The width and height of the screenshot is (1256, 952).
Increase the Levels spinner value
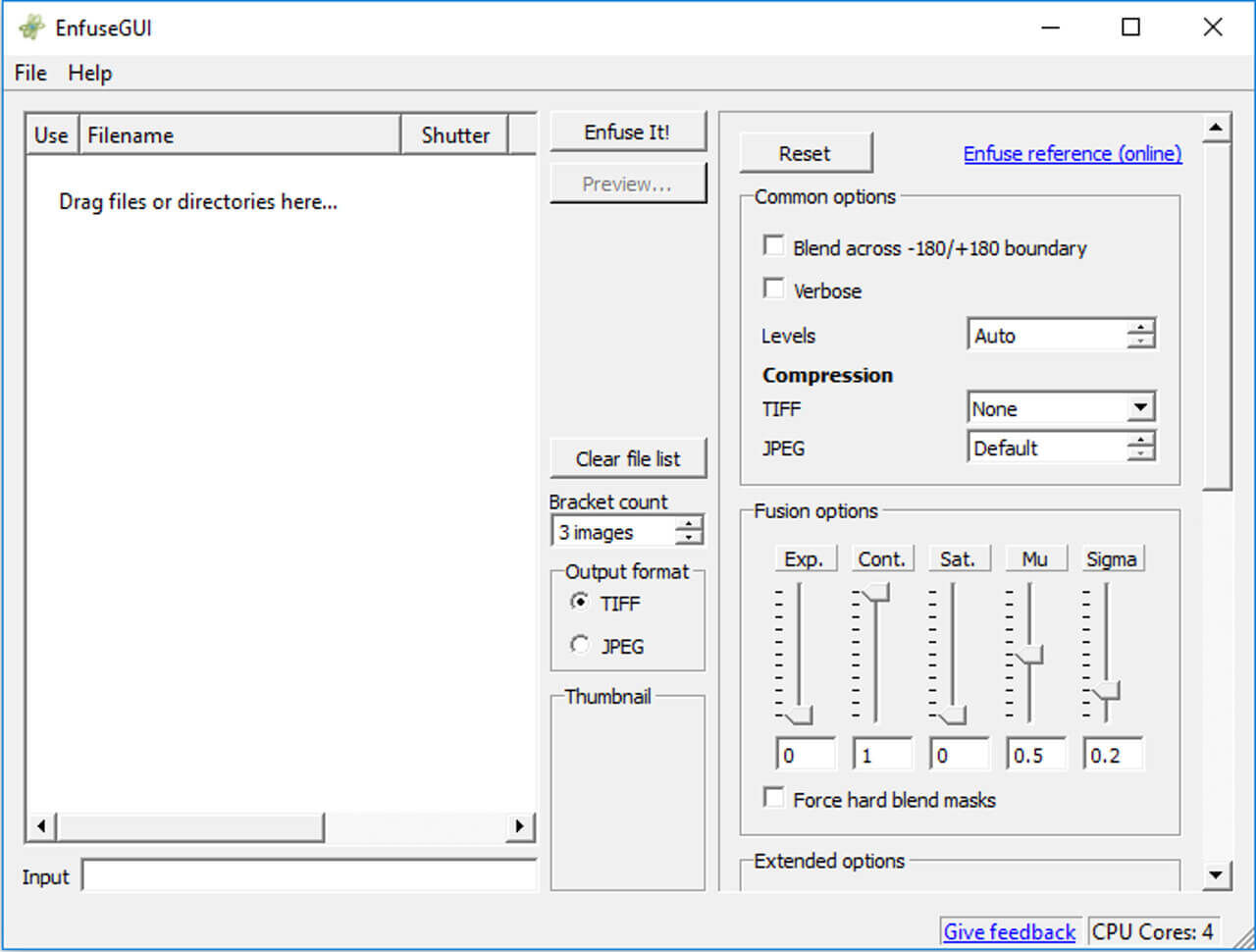click(x=1140, y=328)
